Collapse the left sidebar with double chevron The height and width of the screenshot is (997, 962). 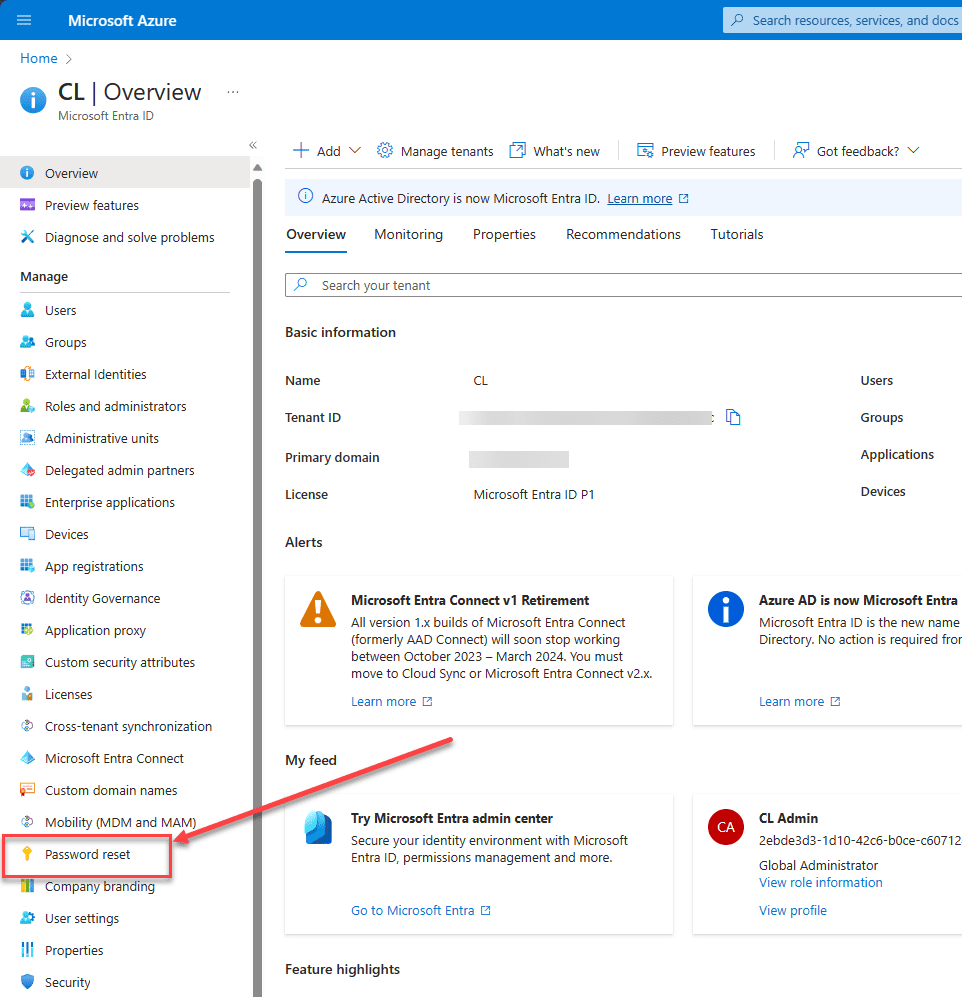tap(253, 145)
